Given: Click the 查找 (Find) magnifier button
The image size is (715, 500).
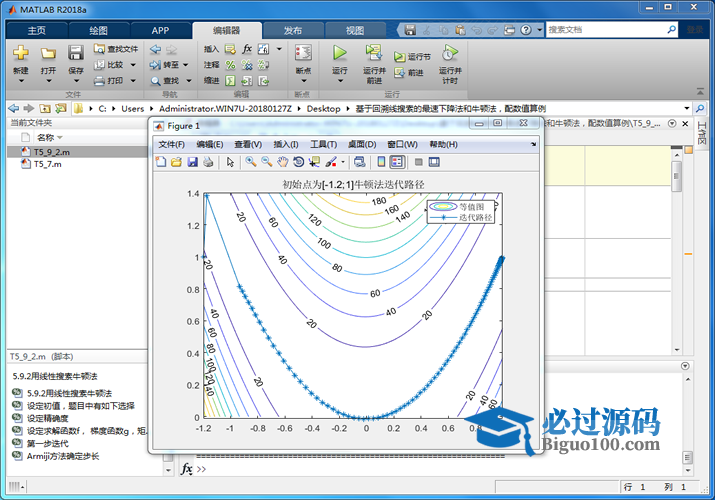Looking at the screenshot, I should pos(165,81).
